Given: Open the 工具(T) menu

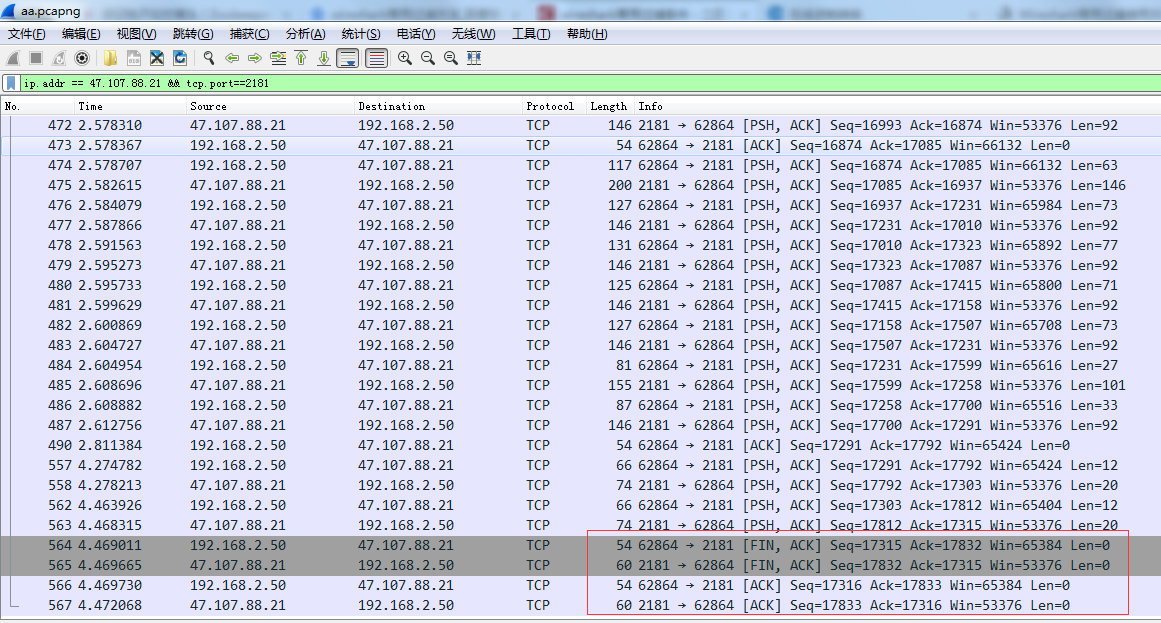Looking at the screenshot, I should (x=531, y=34).
